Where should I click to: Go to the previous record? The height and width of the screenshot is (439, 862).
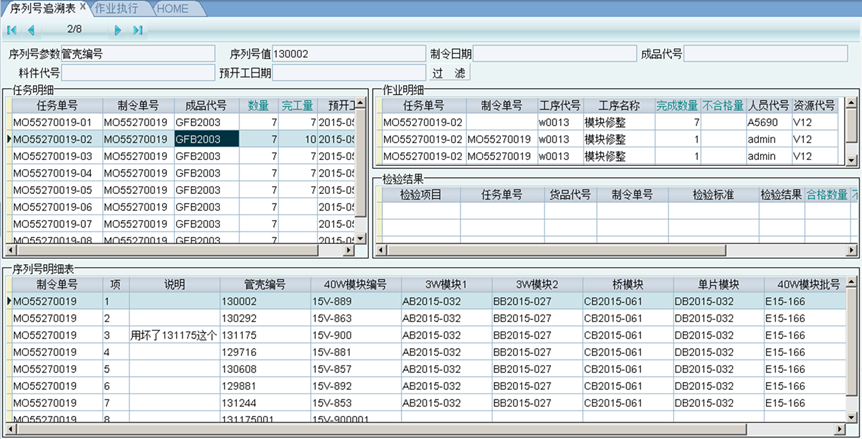(31, 30)
